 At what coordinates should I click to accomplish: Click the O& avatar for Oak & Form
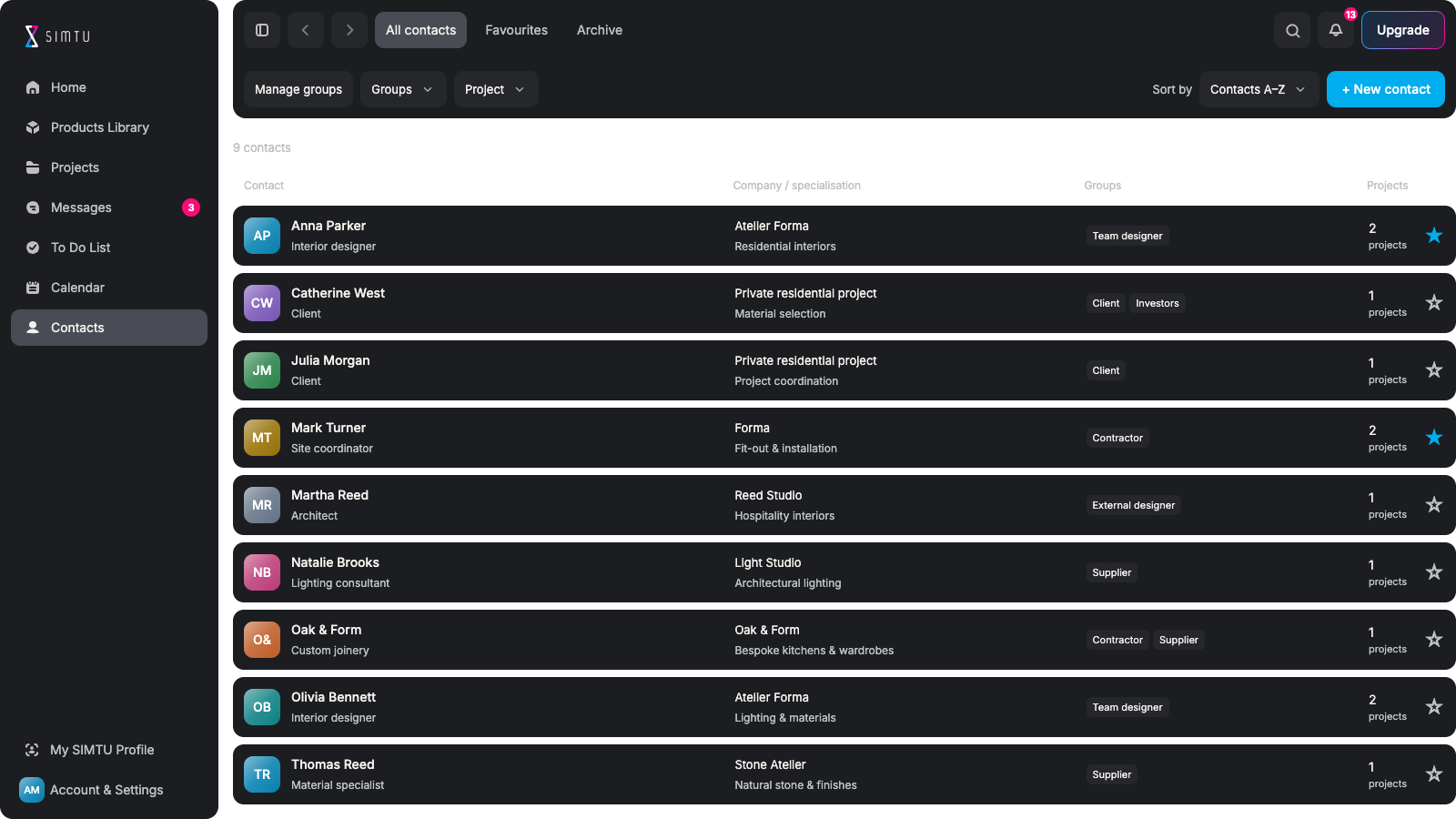tap(262, 640)
